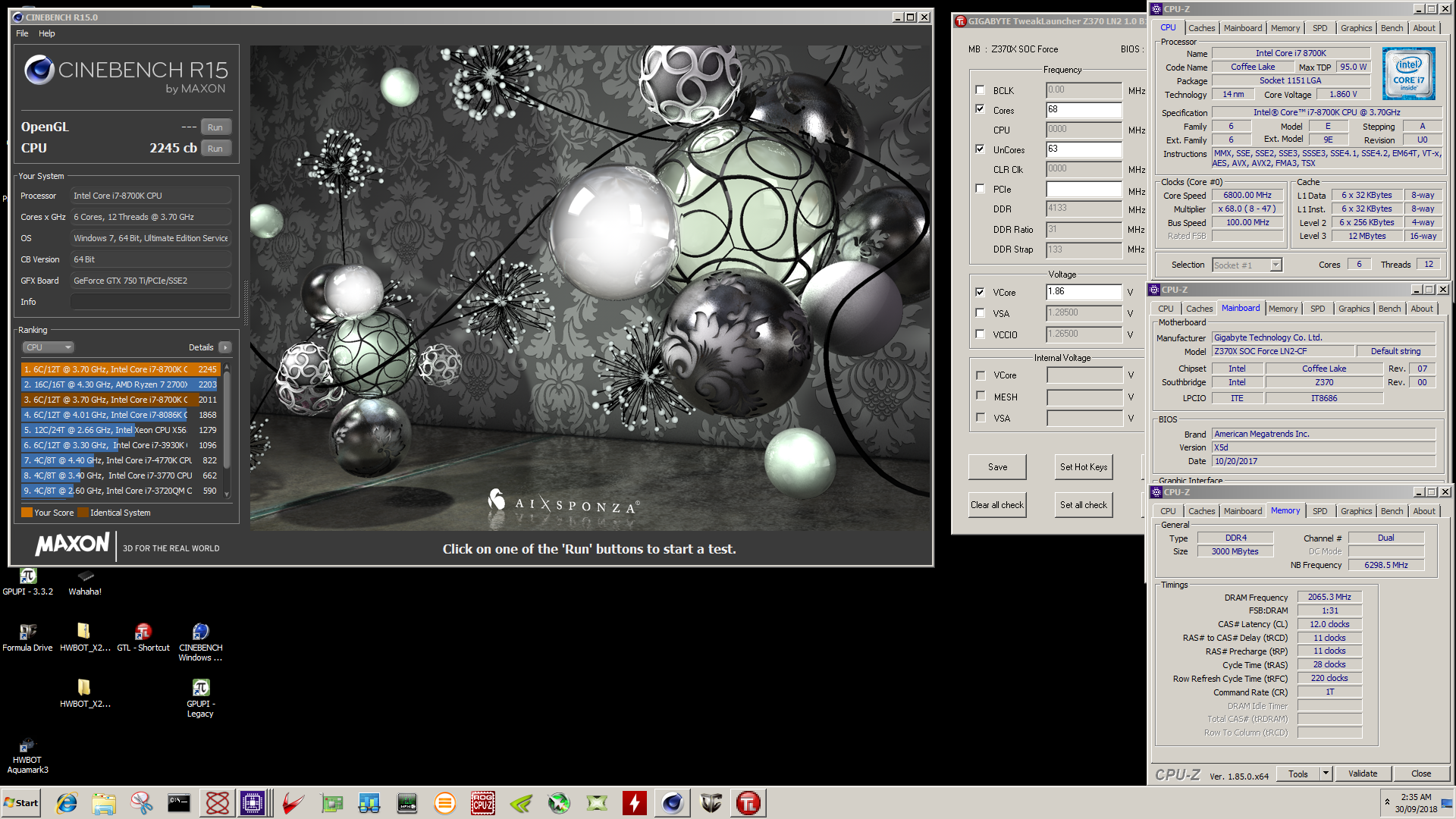This screenshot has width=1456, height=819.
Task: Switch to the CPU-Z purple chip taskbar icon
Action: pyautogui.click(x=253, y=803)
